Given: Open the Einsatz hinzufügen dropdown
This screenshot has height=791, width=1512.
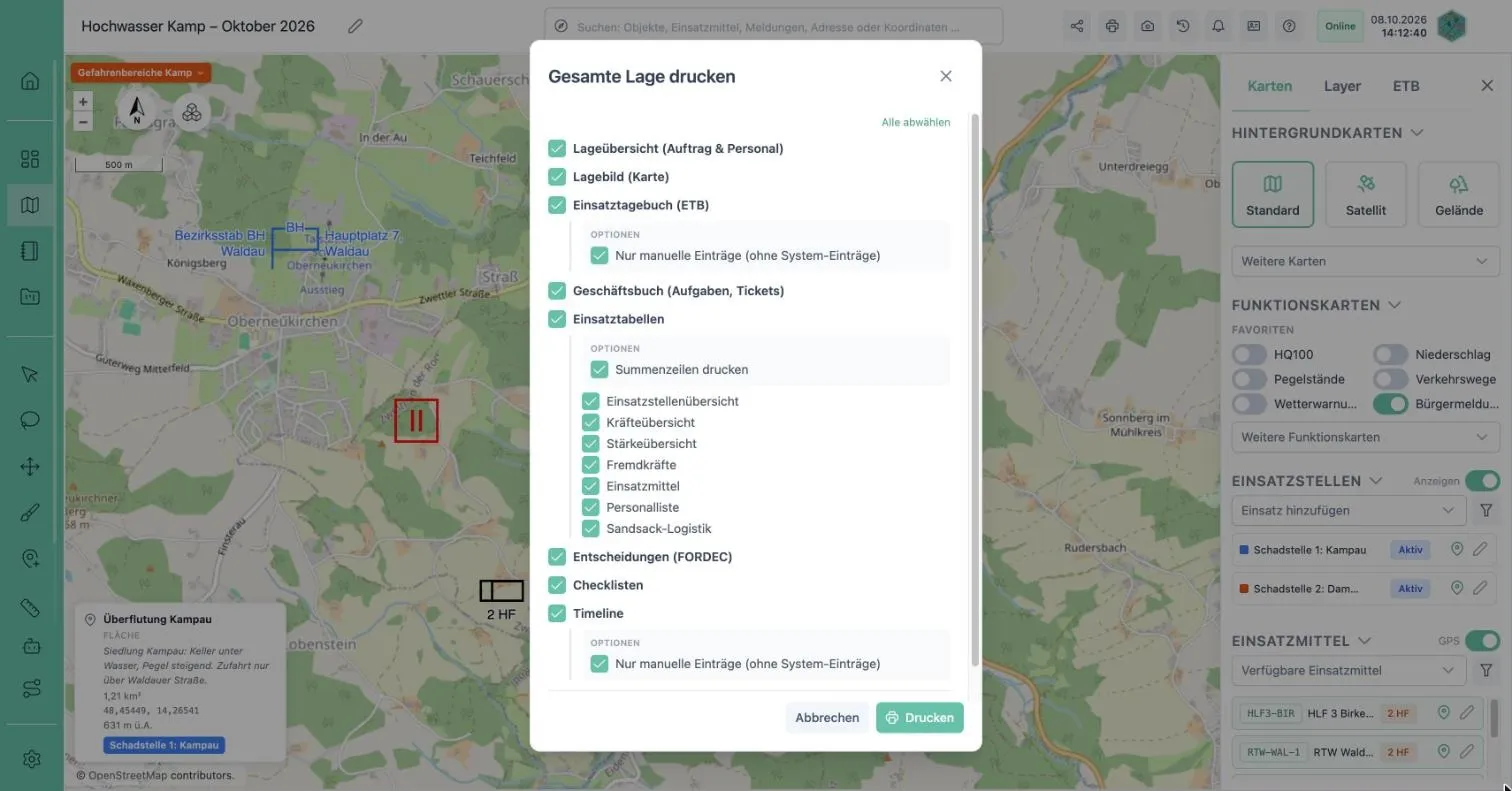Looking at the screenshot, I should (1348, 510).
